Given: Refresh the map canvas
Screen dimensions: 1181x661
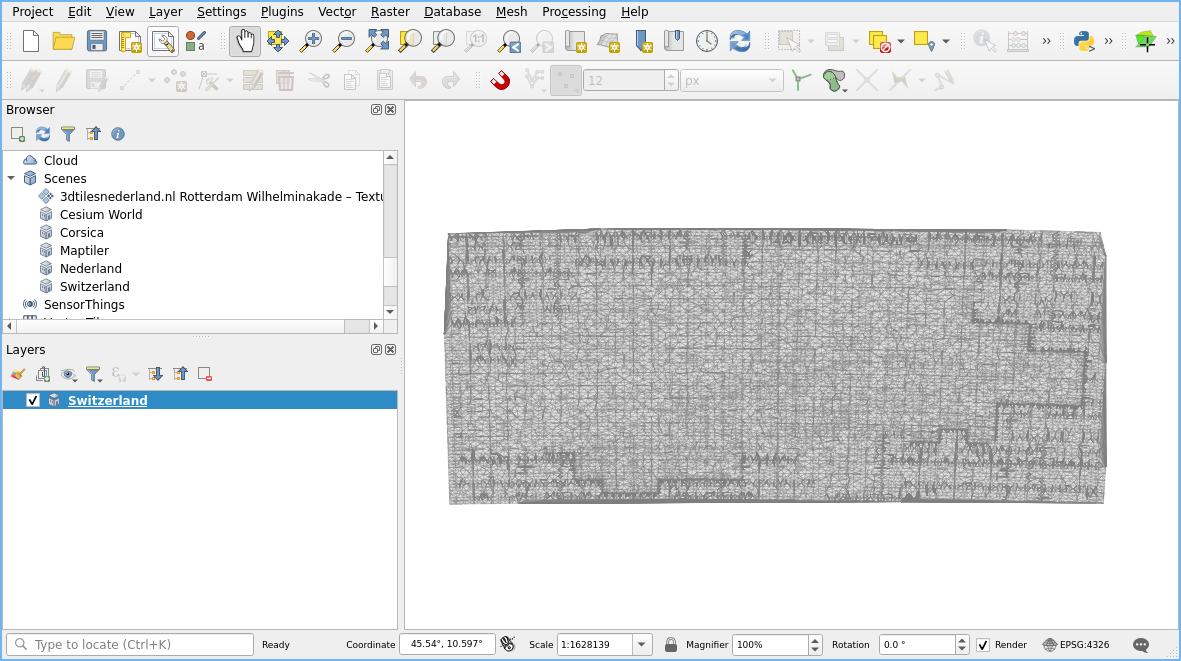Looking at the screenshot, I should 739,42.
